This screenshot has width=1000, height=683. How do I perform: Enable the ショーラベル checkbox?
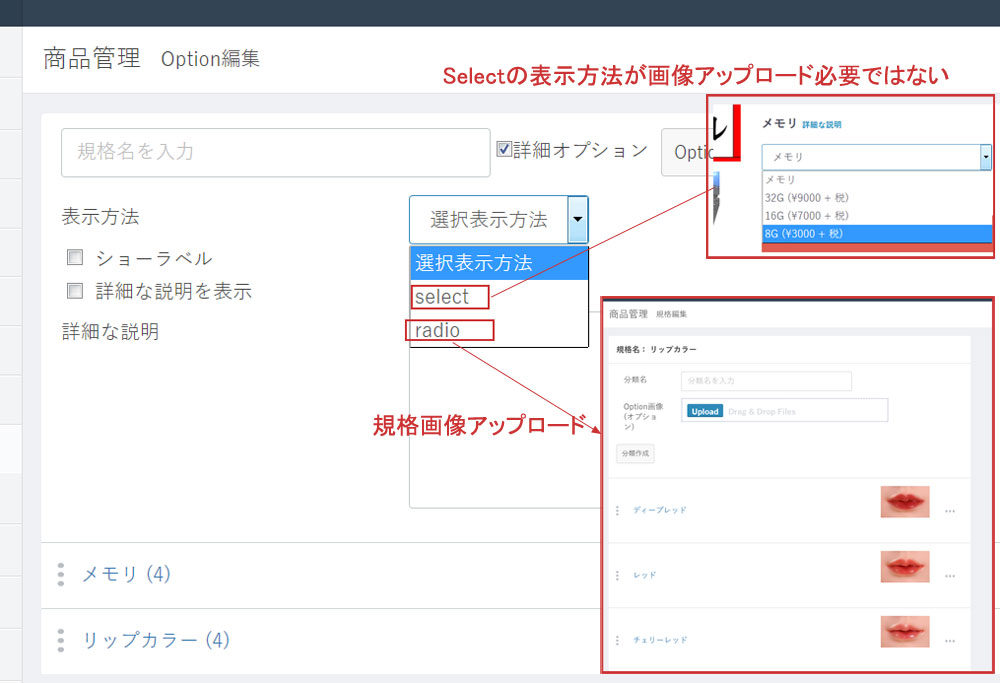tap(75, 258)
